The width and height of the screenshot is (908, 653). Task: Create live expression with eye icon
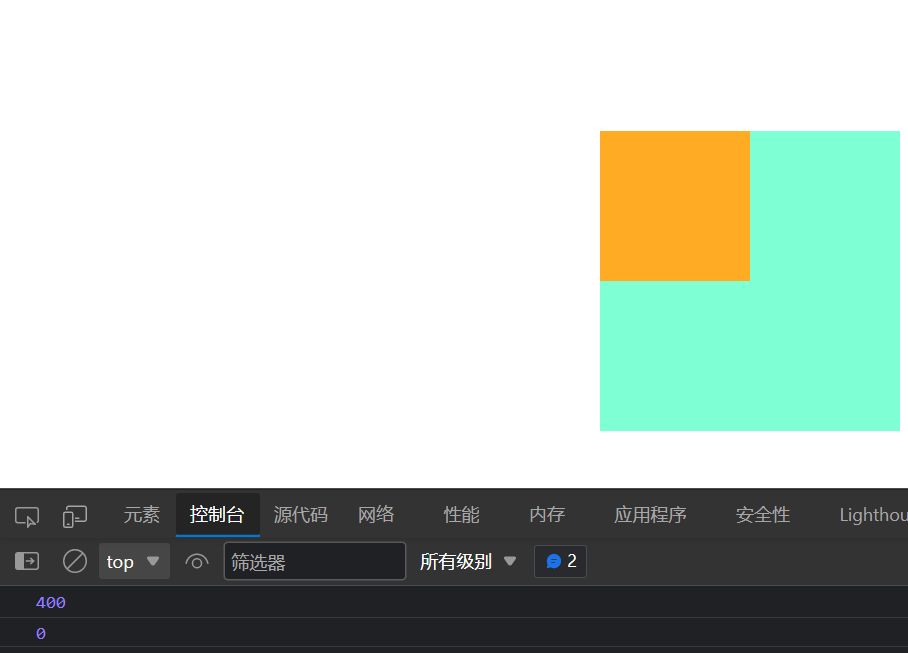coord(197,562)
